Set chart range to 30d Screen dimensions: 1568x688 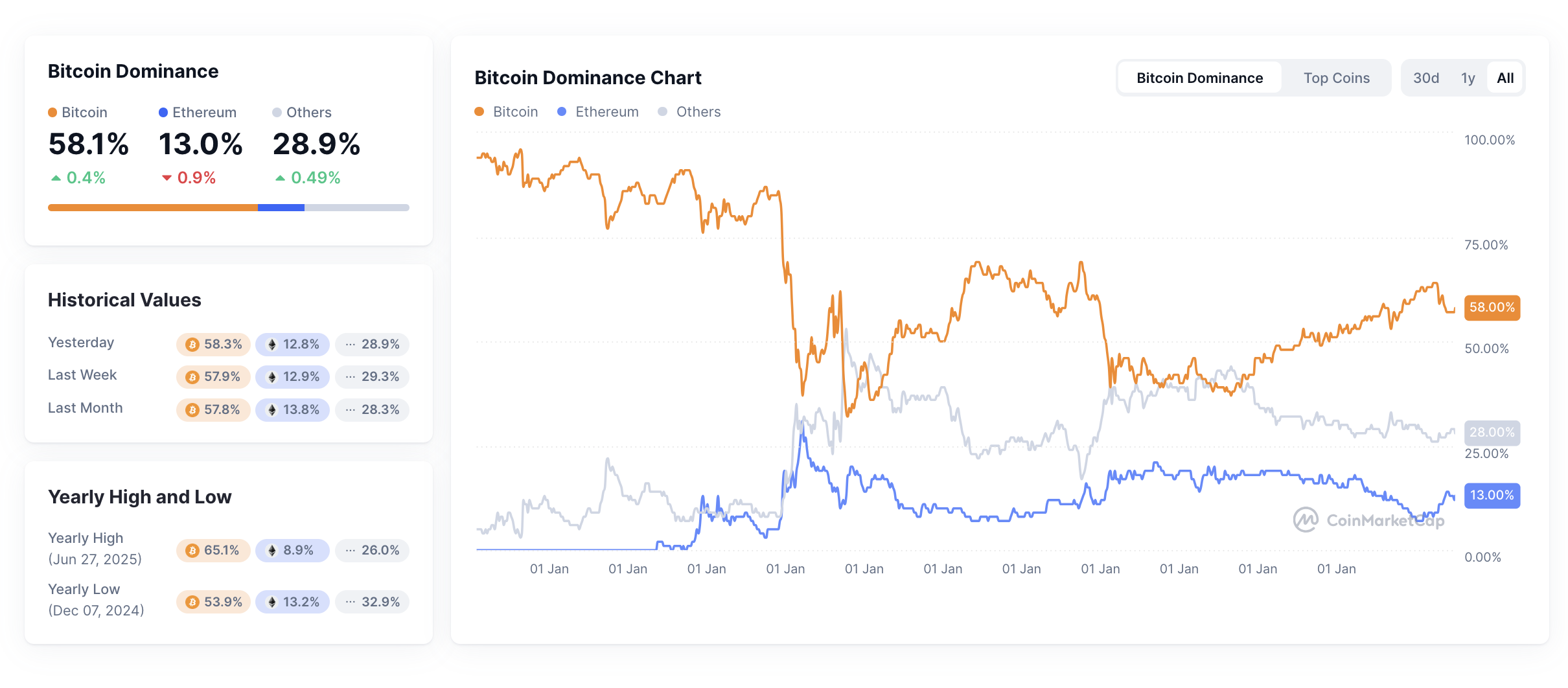(1425, 78)
